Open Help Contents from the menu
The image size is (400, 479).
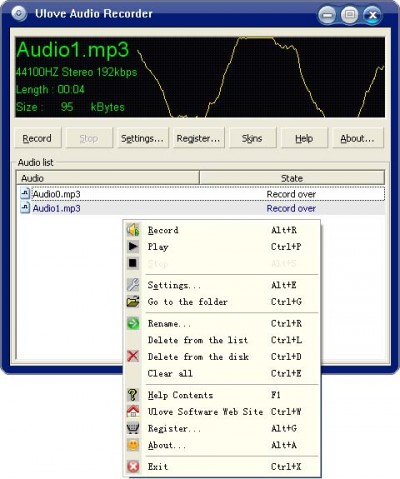coord(222,395)
